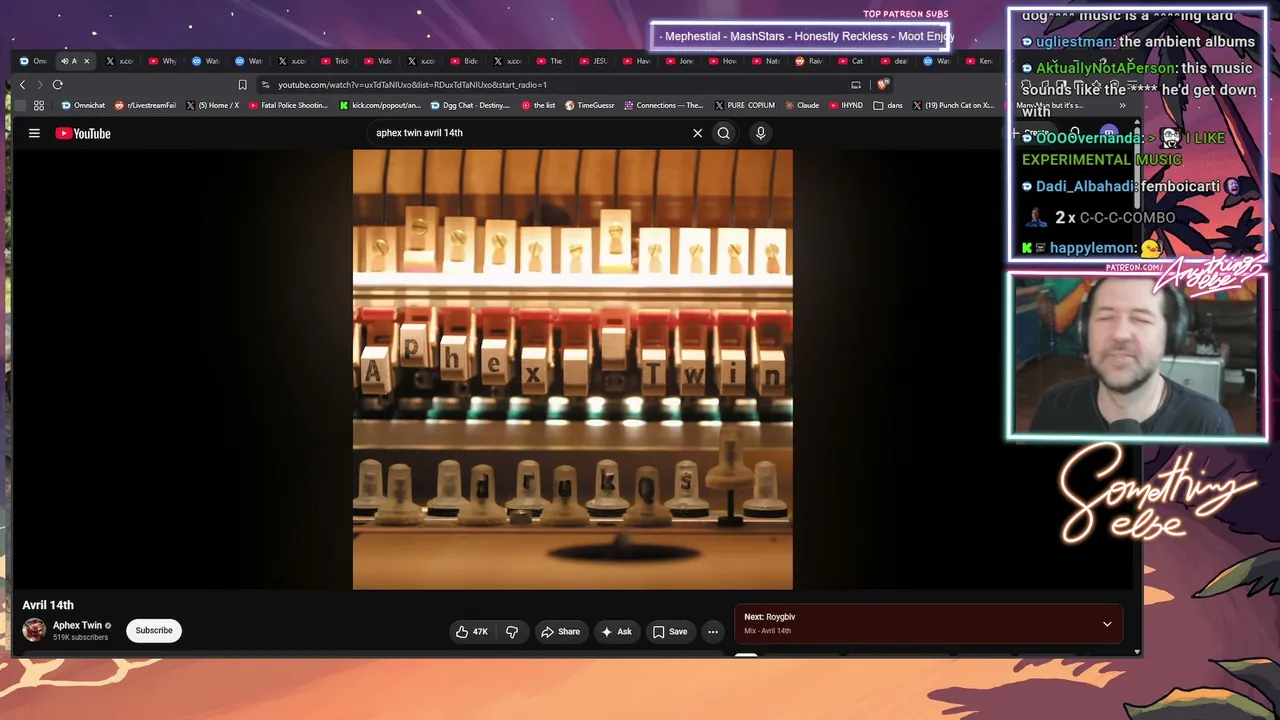
Task: Open the Claude bookmark
Action: pos(801,105)
